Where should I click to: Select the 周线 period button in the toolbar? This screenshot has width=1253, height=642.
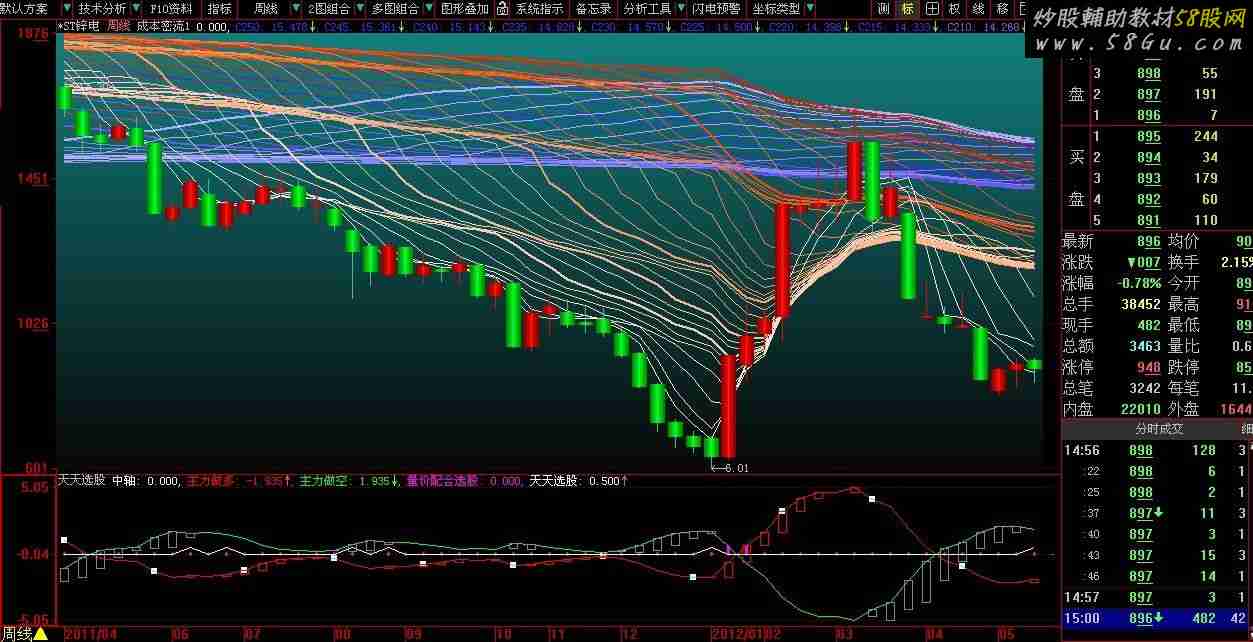(x=266, y=8)
